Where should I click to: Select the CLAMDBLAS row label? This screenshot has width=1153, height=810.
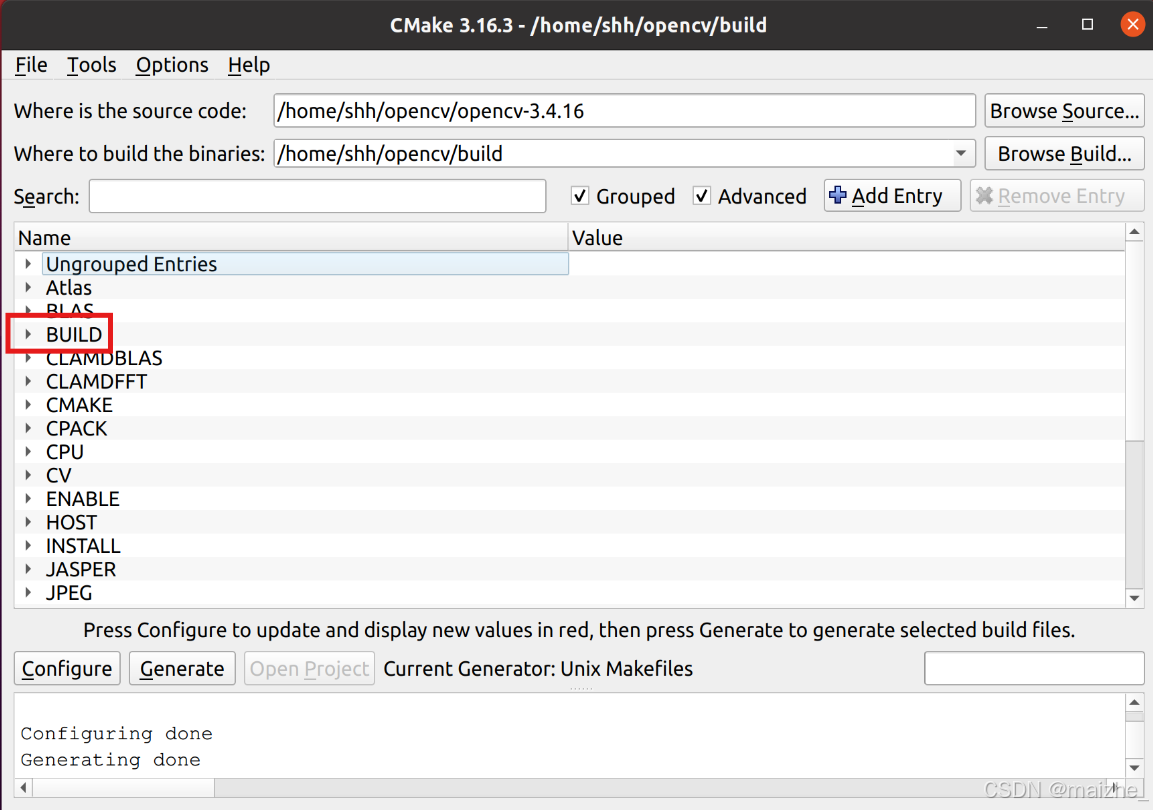[x=104, y=358]
